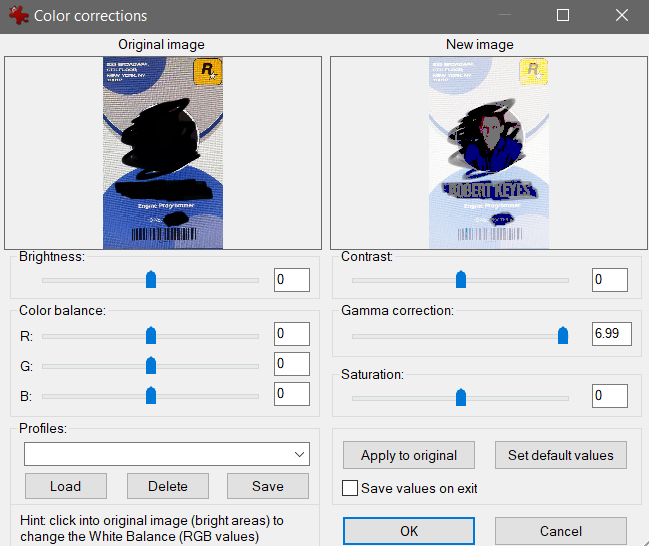Click the Original image preview
Screen dimensions: 649x546
[163, 153]
